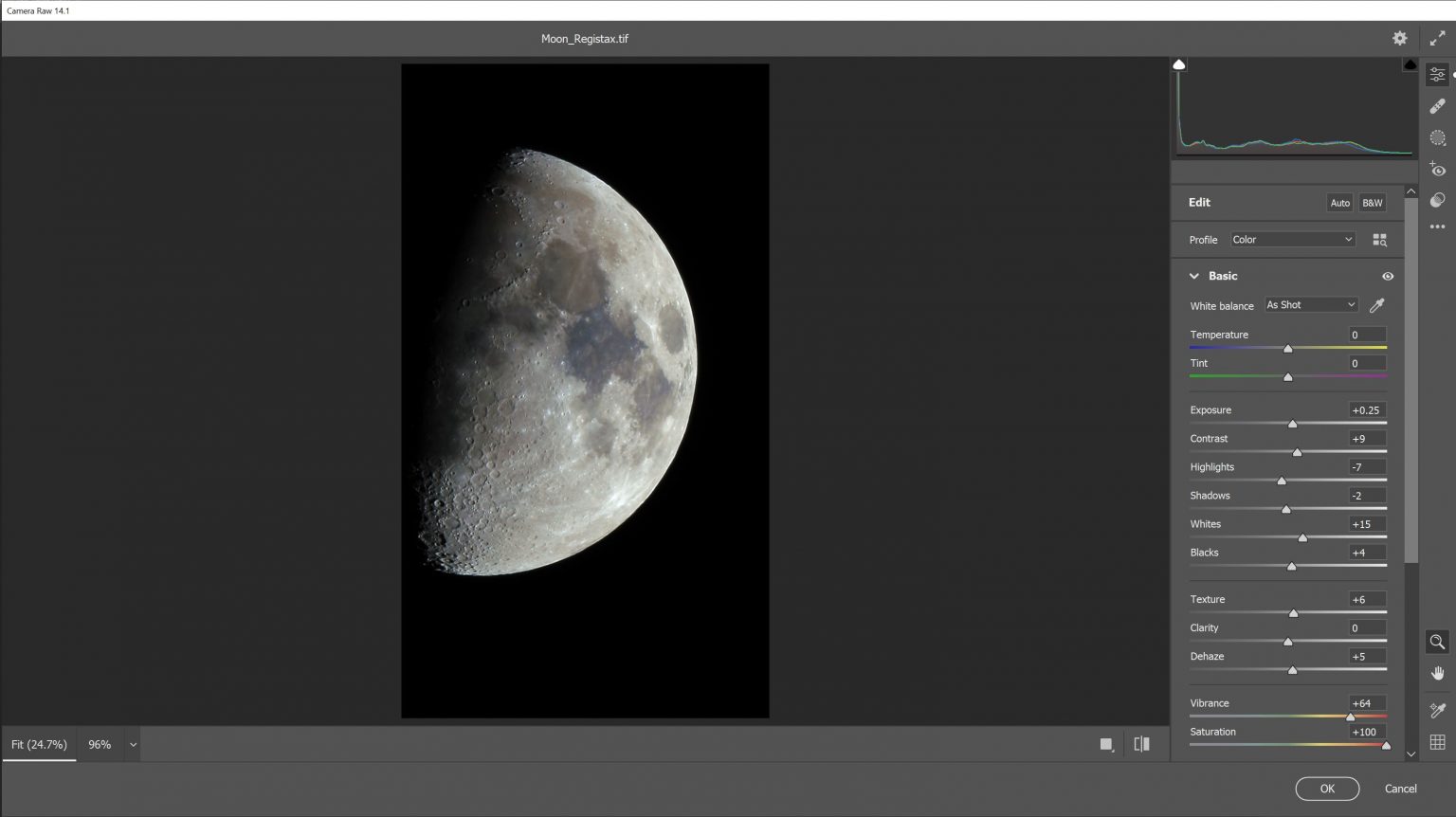Open Camera Raw preferences gear

tap(1399, 38)
